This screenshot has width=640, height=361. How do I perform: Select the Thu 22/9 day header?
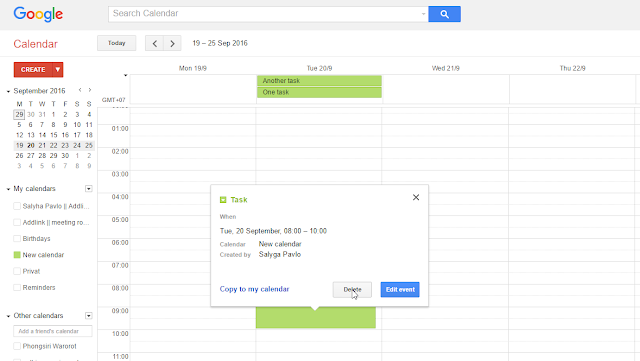tap(572, 68)
